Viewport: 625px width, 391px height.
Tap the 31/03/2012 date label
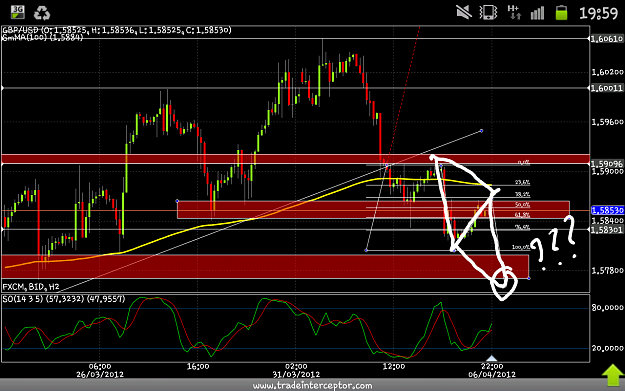pyautogui.click(x=296, y=375)
